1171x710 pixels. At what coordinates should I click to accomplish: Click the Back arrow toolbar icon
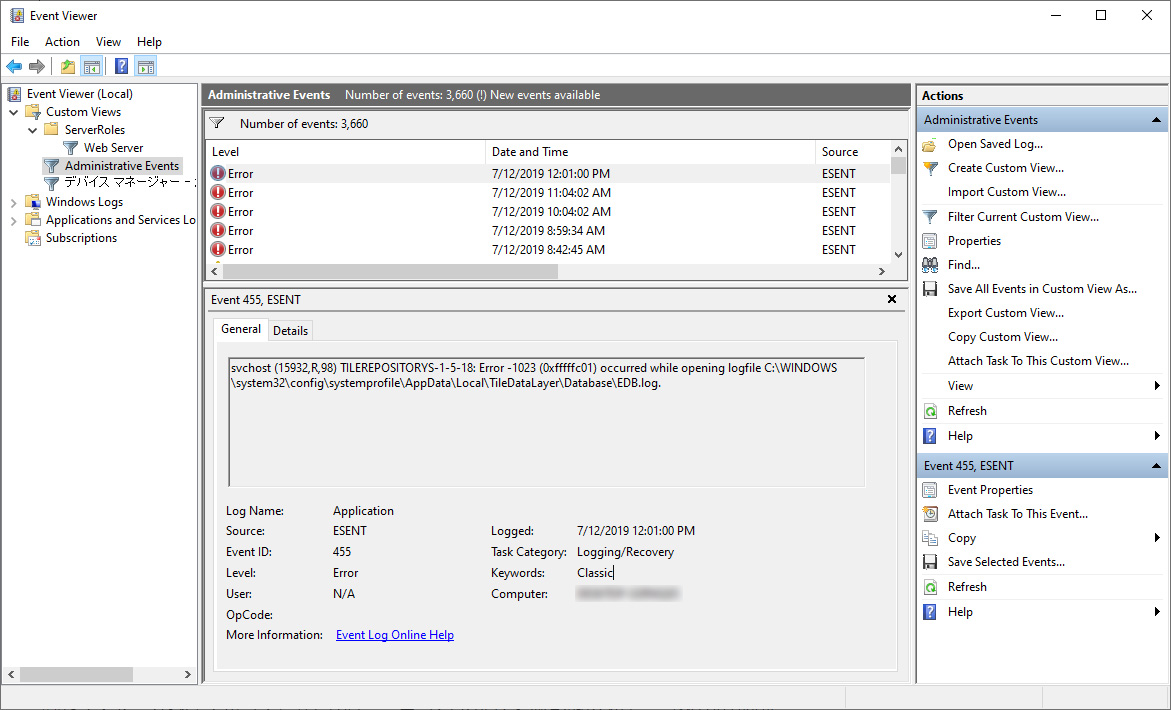pos(14,67)
